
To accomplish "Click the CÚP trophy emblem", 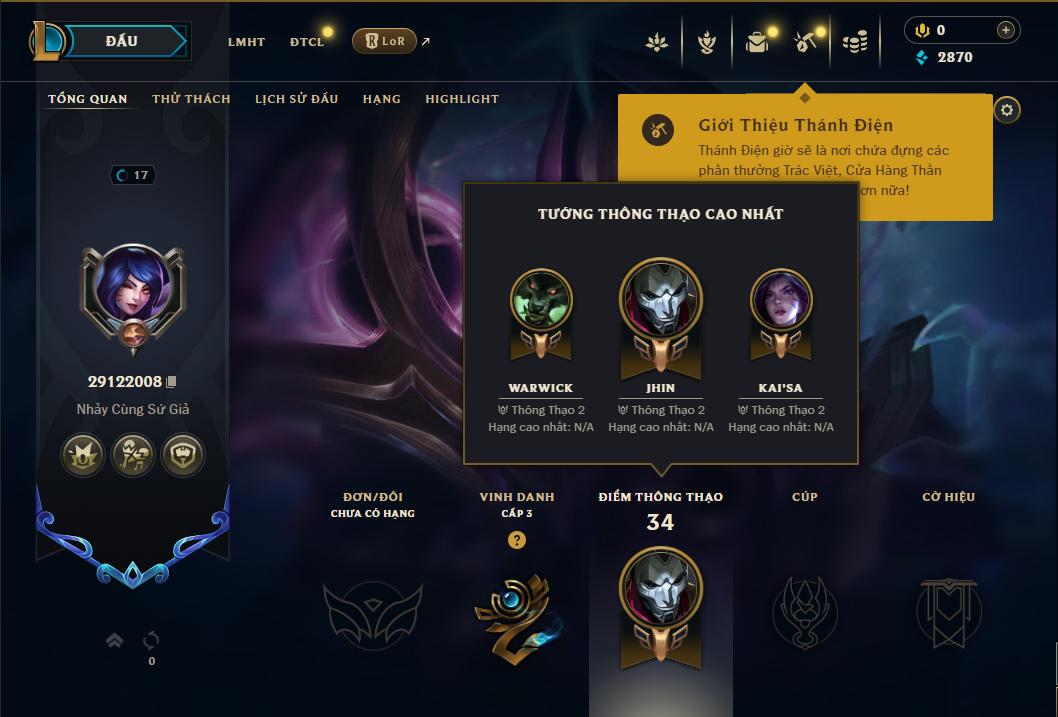I will pyautogui.click(x=805, y=612).
